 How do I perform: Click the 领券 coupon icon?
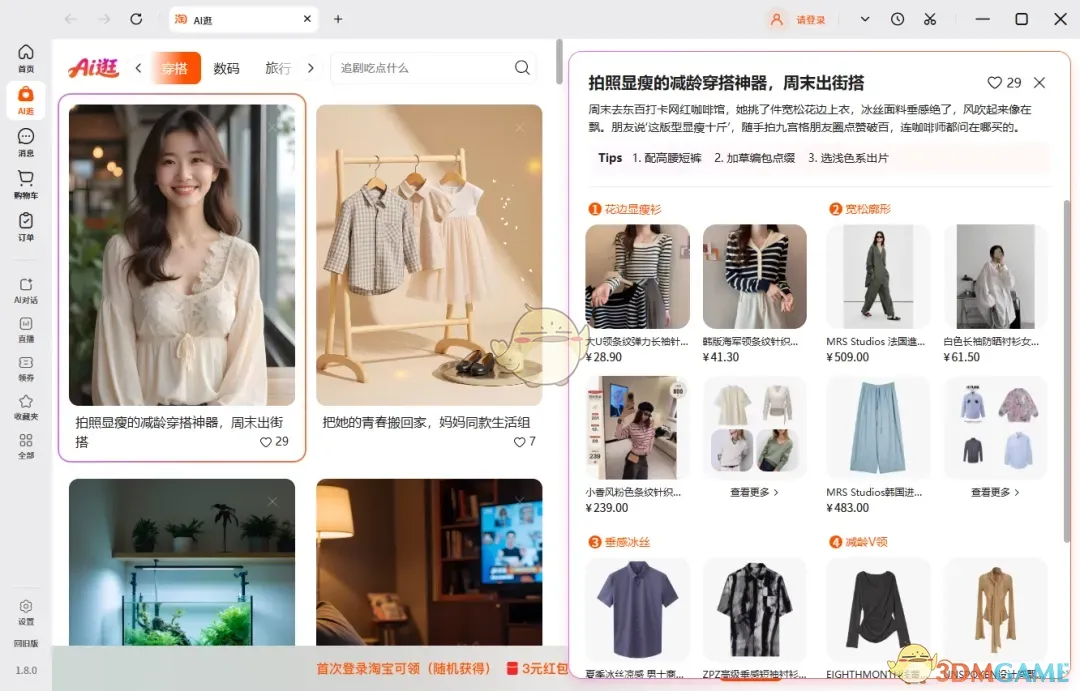coord(26,367)
